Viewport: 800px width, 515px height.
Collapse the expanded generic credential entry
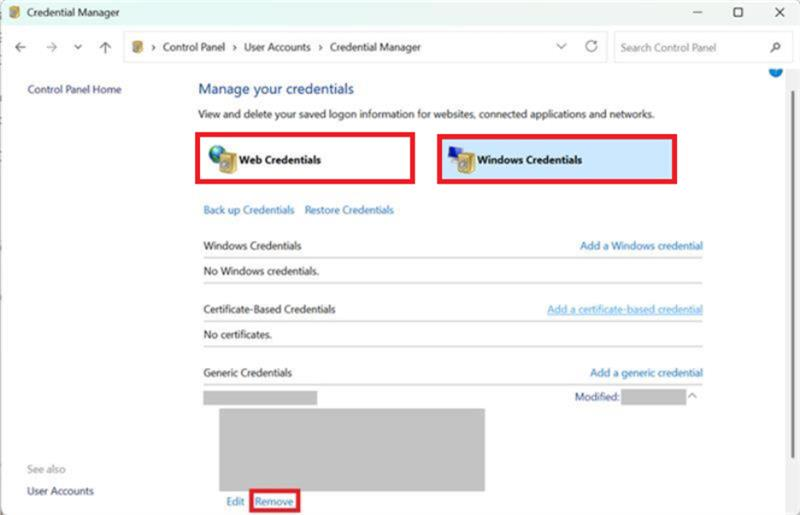pyautogui.click(x=692, y=396)
